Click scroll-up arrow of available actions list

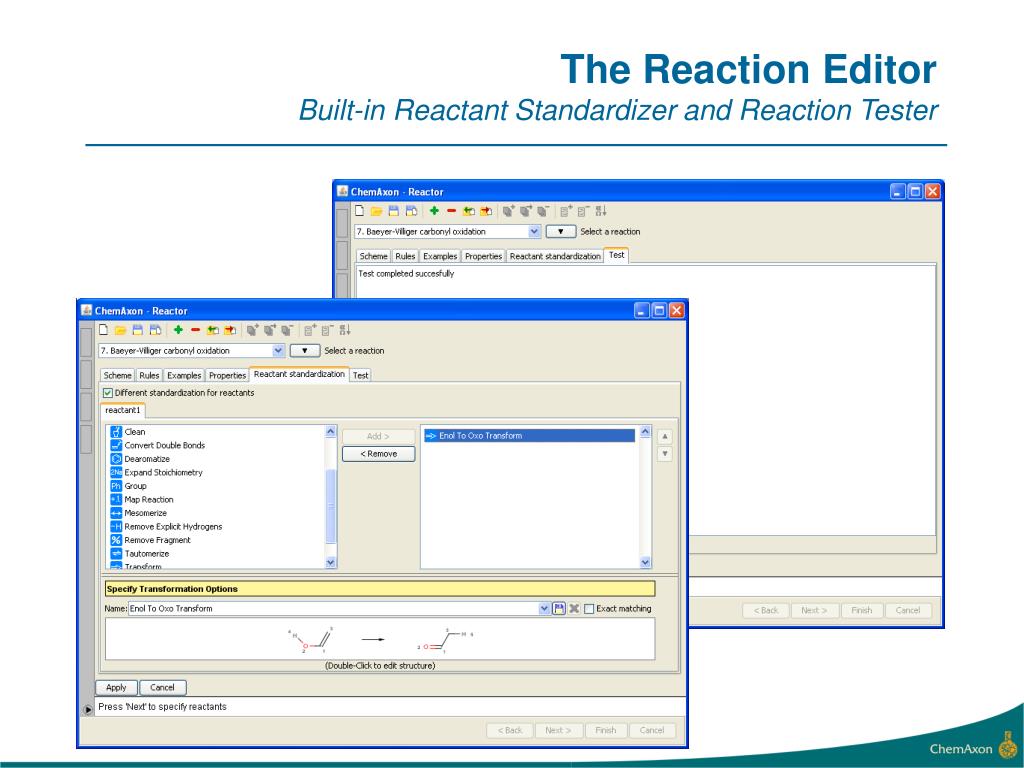point(330,432)
